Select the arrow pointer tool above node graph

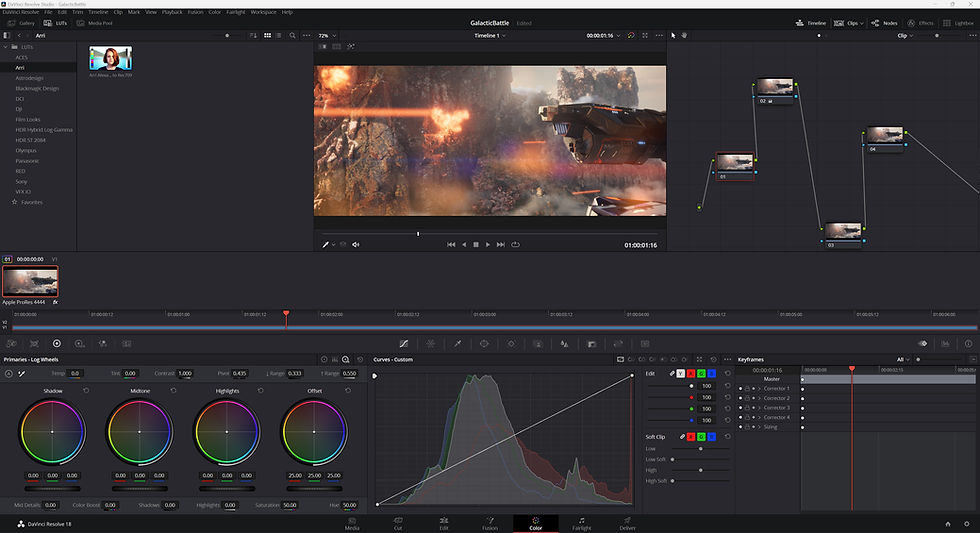click(x=673, y=36)
